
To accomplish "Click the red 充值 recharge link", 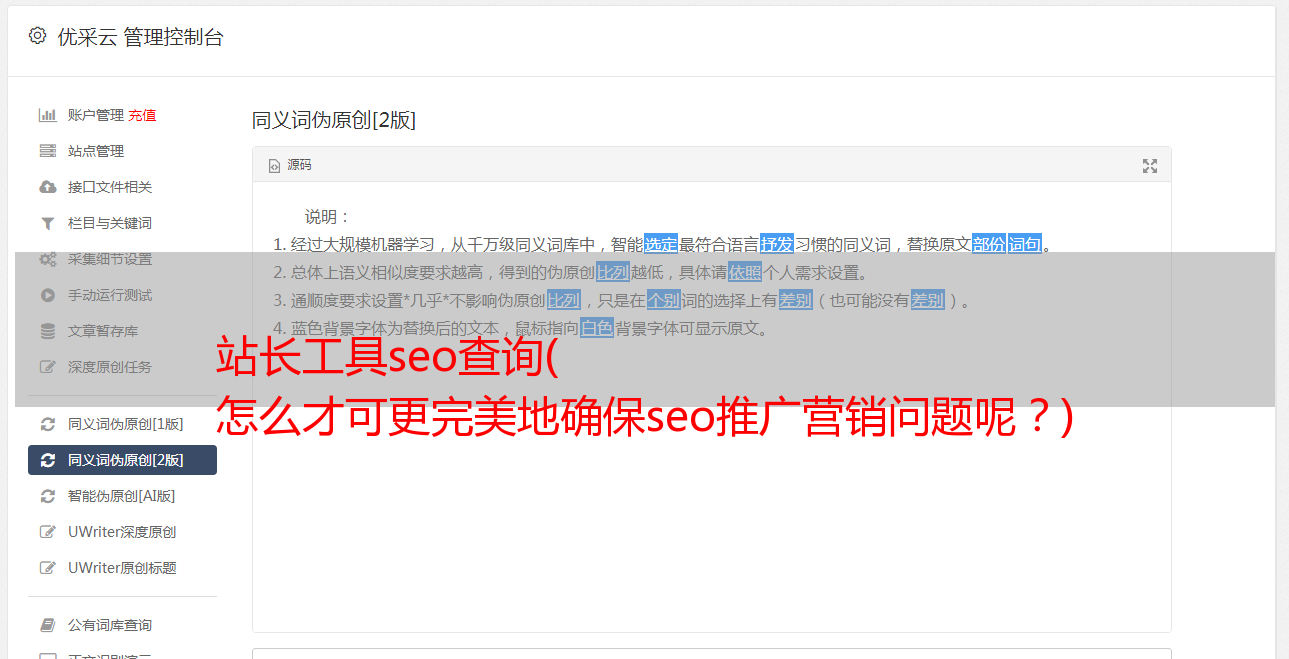I will (142, 115).
